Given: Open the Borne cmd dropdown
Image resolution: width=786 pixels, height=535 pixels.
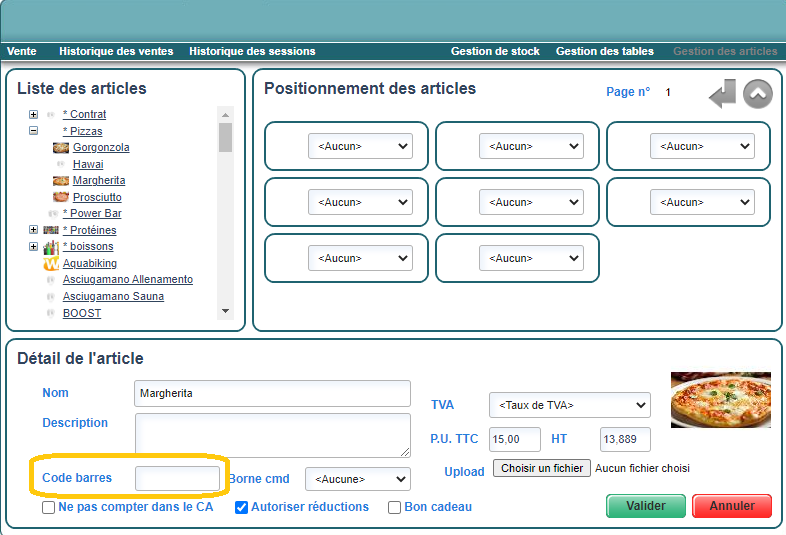Looking at the screenshot, I should point(357,479).
